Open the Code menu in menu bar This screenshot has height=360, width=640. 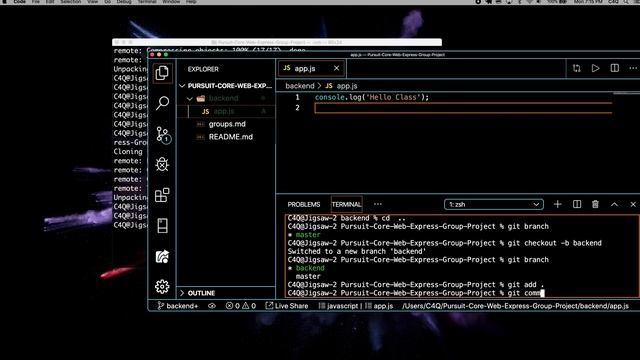tap(19, 2)
